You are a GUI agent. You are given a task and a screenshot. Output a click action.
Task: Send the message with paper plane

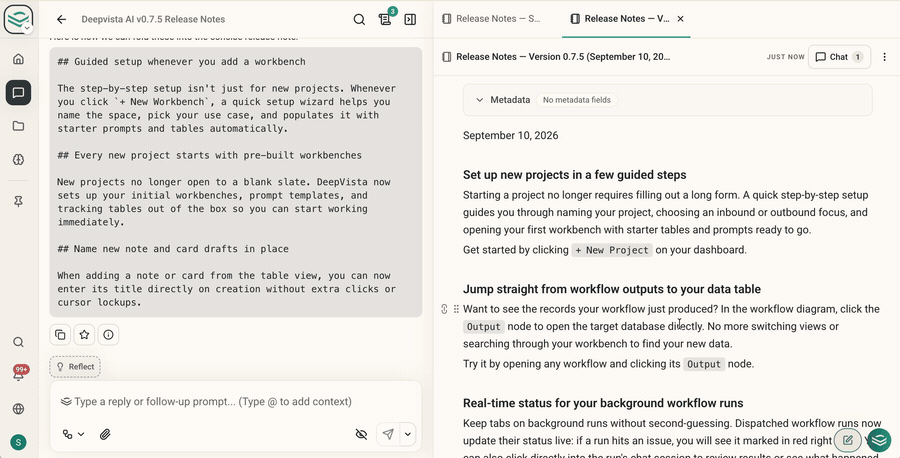pyautogui.click(x=388, y=434)
